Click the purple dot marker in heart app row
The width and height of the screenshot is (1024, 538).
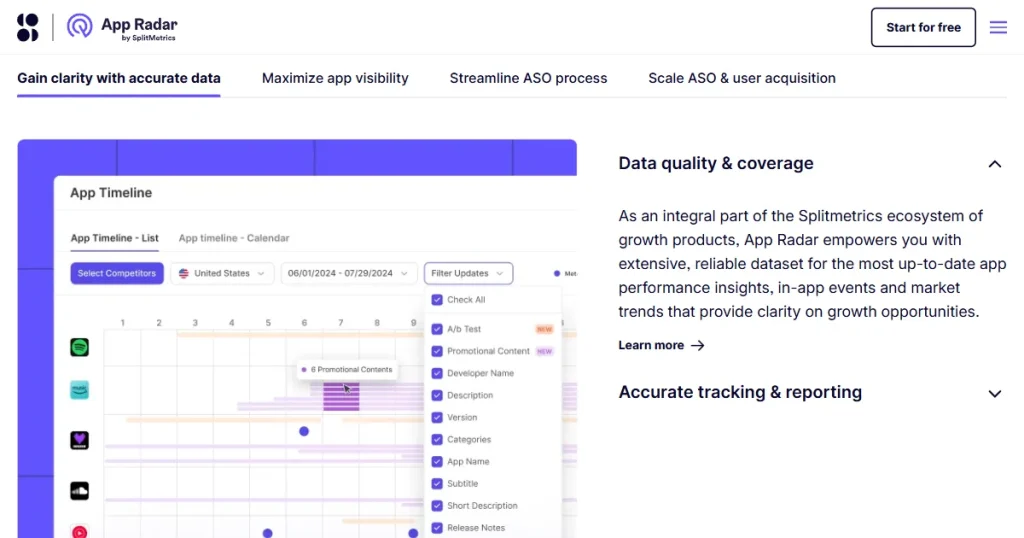click(x=304, y=432)
